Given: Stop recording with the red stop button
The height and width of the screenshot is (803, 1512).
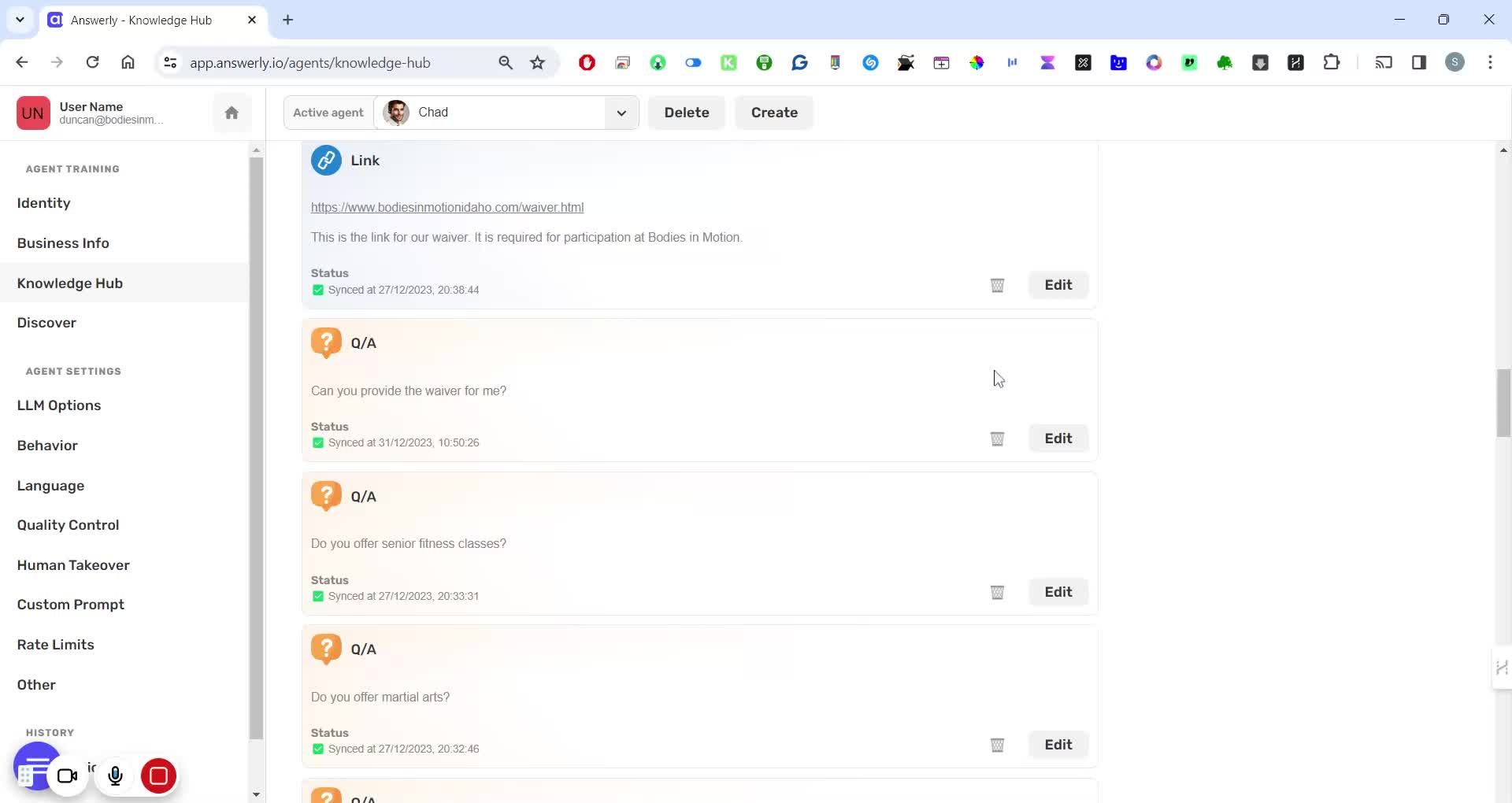Looking at the screenshot, I should (x=158, y=776).
